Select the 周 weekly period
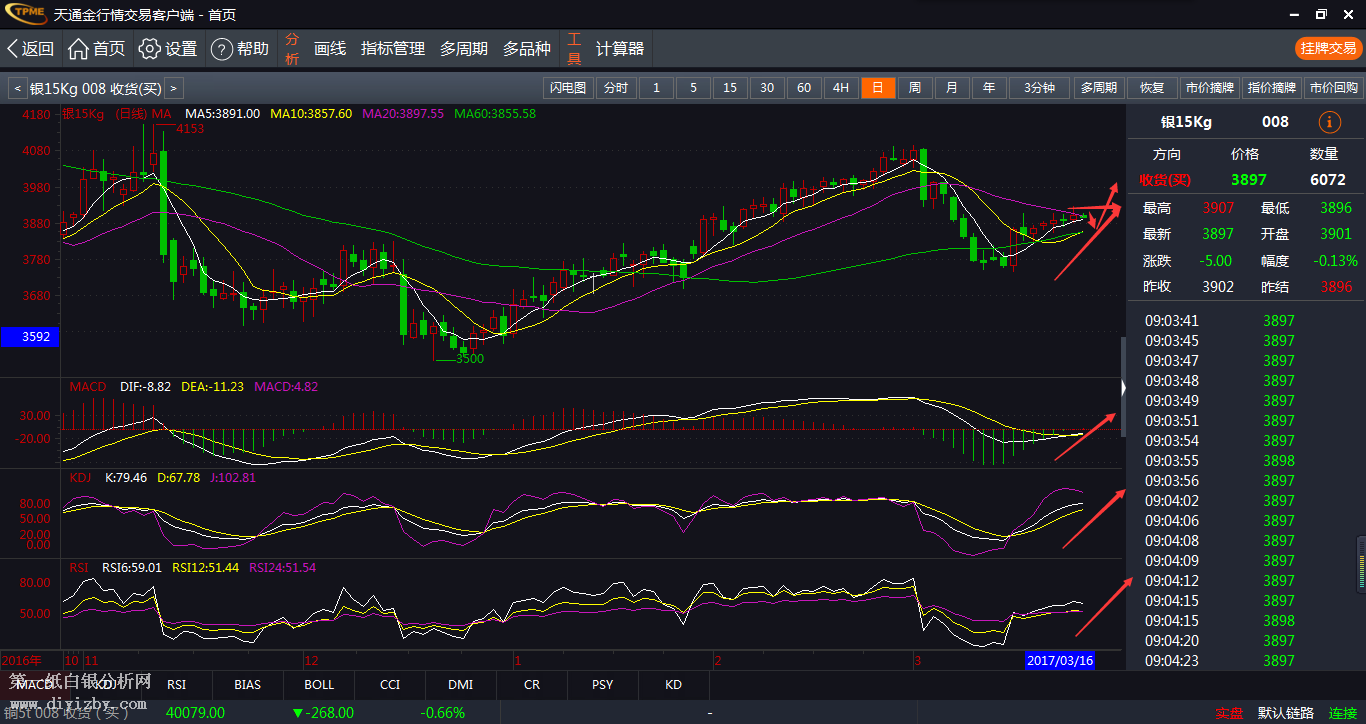 point(915,88)
